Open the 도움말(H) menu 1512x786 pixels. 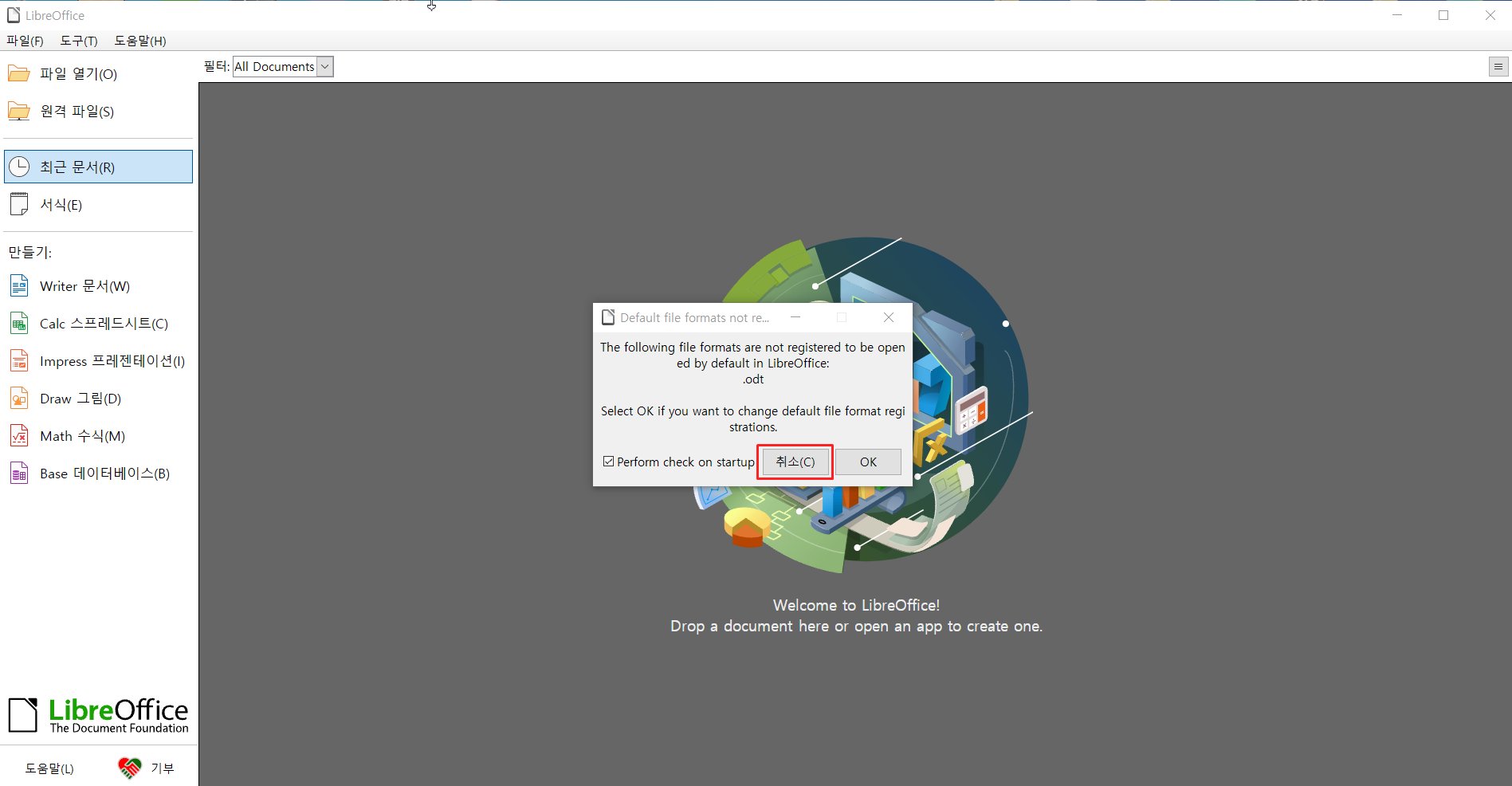[140, 41]
